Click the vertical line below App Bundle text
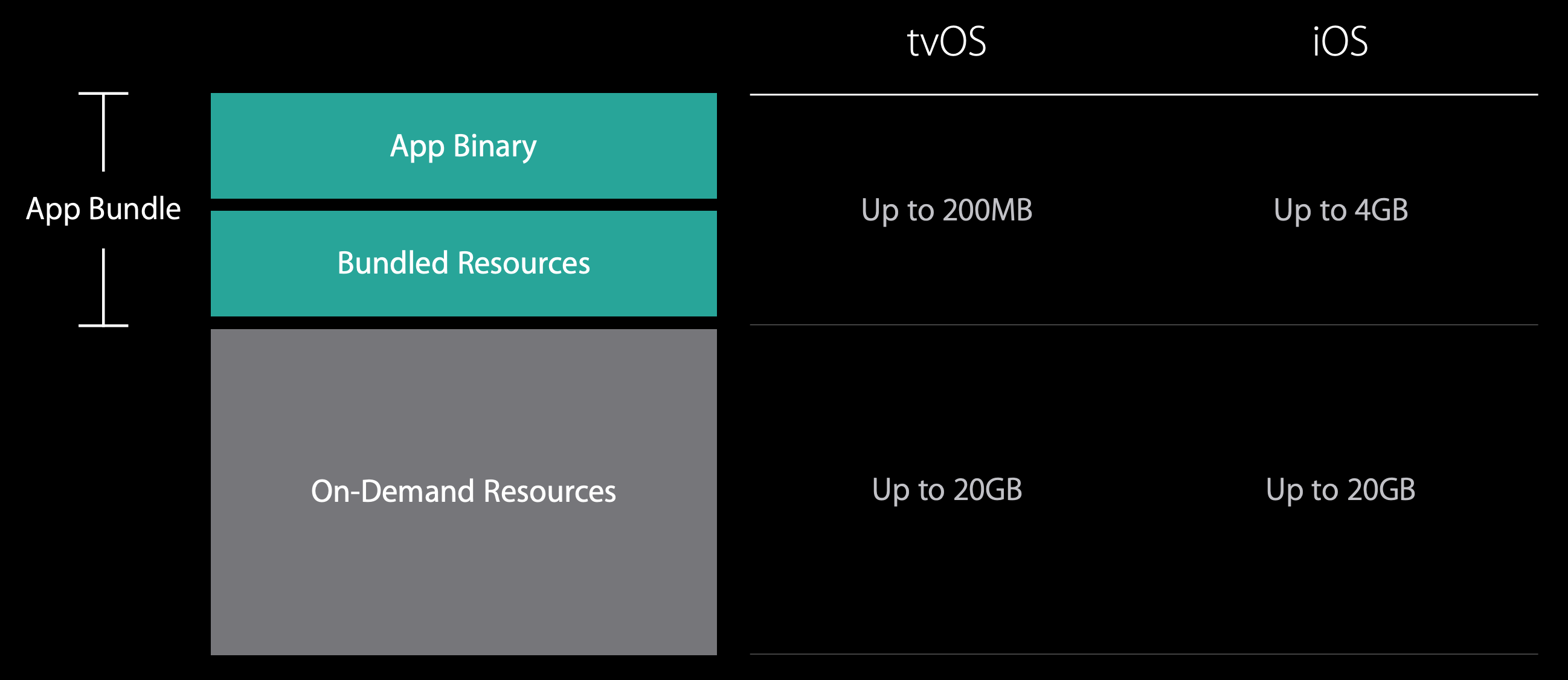 click(x=103, y=287)
